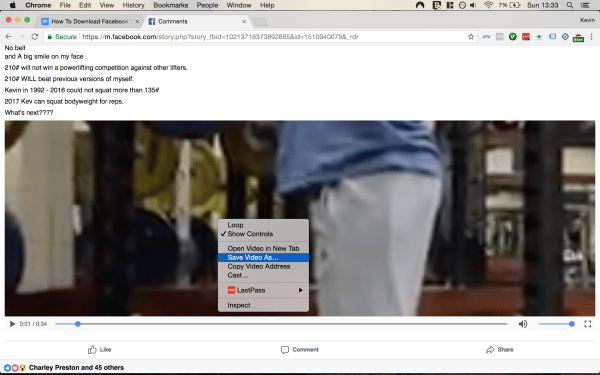This screenshot has width=600, height=375.
Task: Expand LastPass submenu in context menu
Action: 263,290
